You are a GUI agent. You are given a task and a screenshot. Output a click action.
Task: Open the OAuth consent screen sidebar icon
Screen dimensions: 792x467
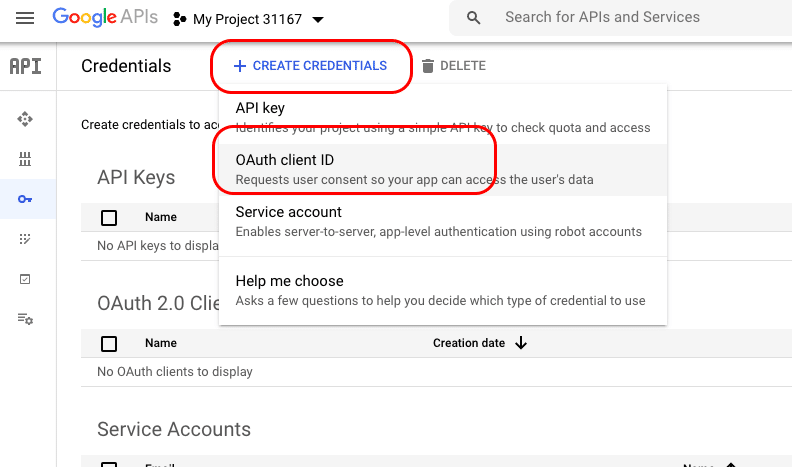click(26, 239)
